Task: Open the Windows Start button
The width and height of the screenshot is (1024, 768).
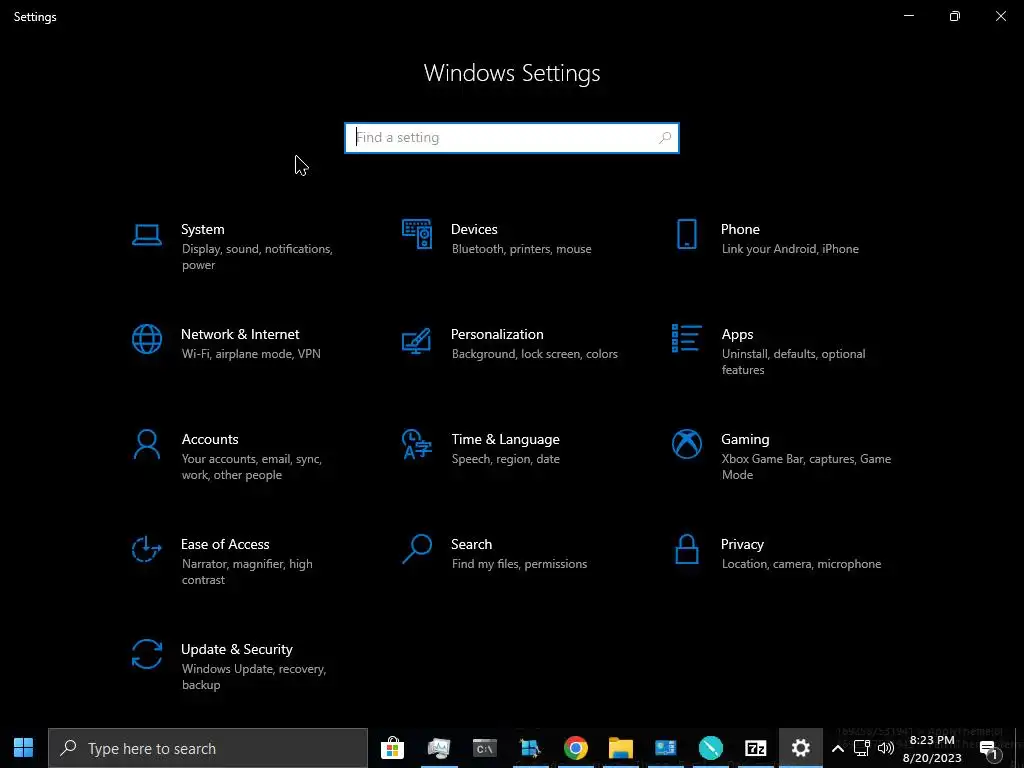Action: pos(24,748)
